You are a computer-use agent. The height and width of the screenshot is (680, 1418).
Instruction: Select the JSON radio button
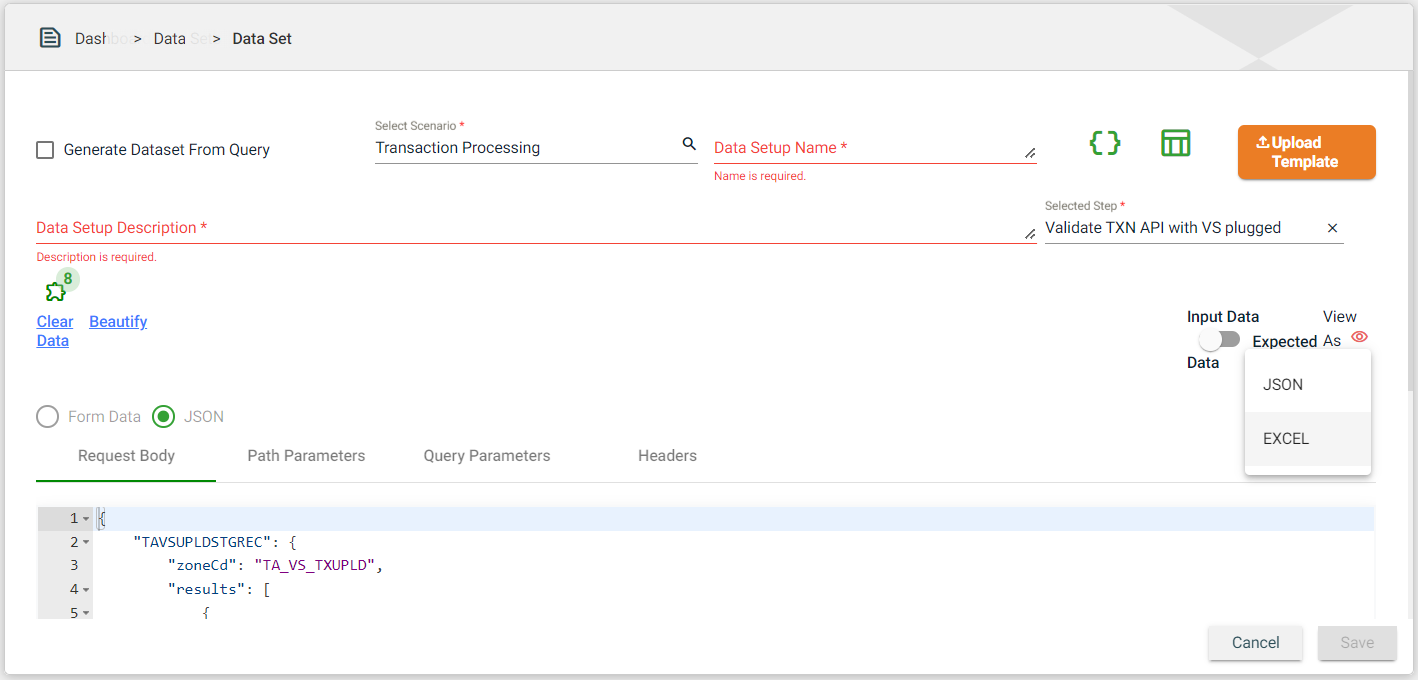coord(163,417)
